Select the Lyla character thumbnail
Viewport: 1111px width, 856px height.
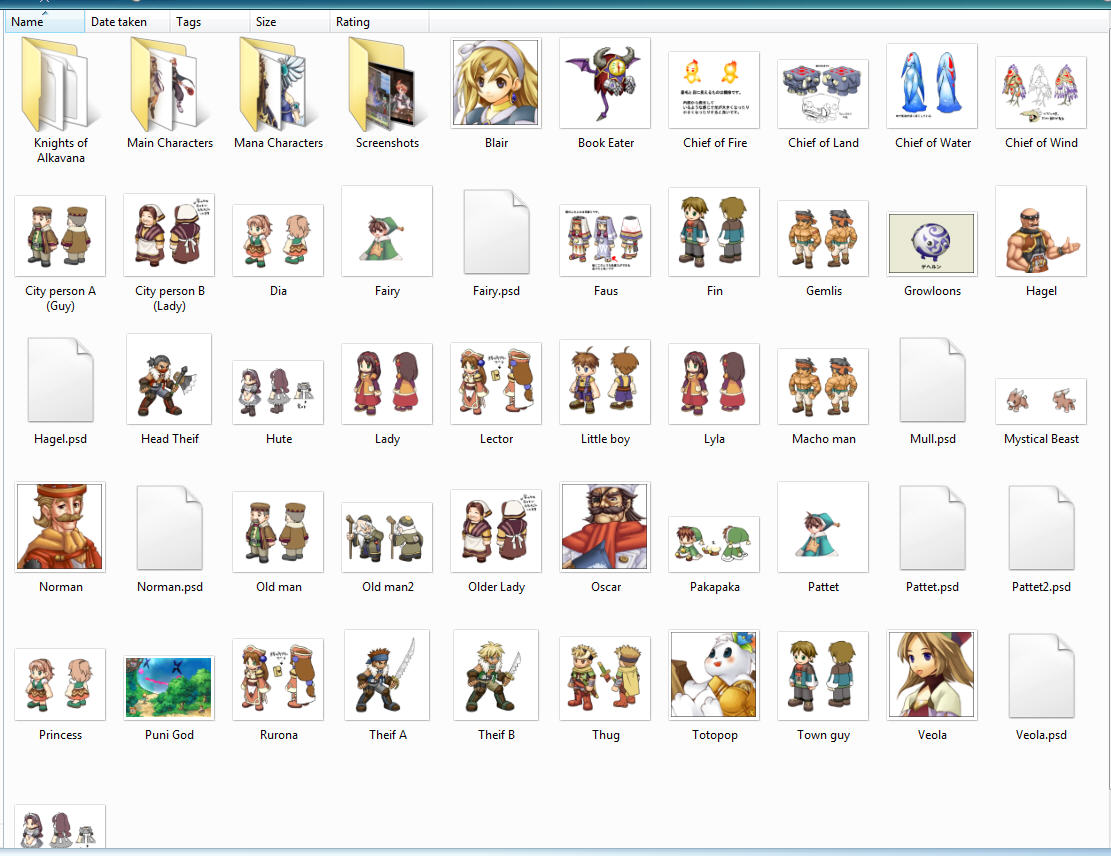point(714,384)
